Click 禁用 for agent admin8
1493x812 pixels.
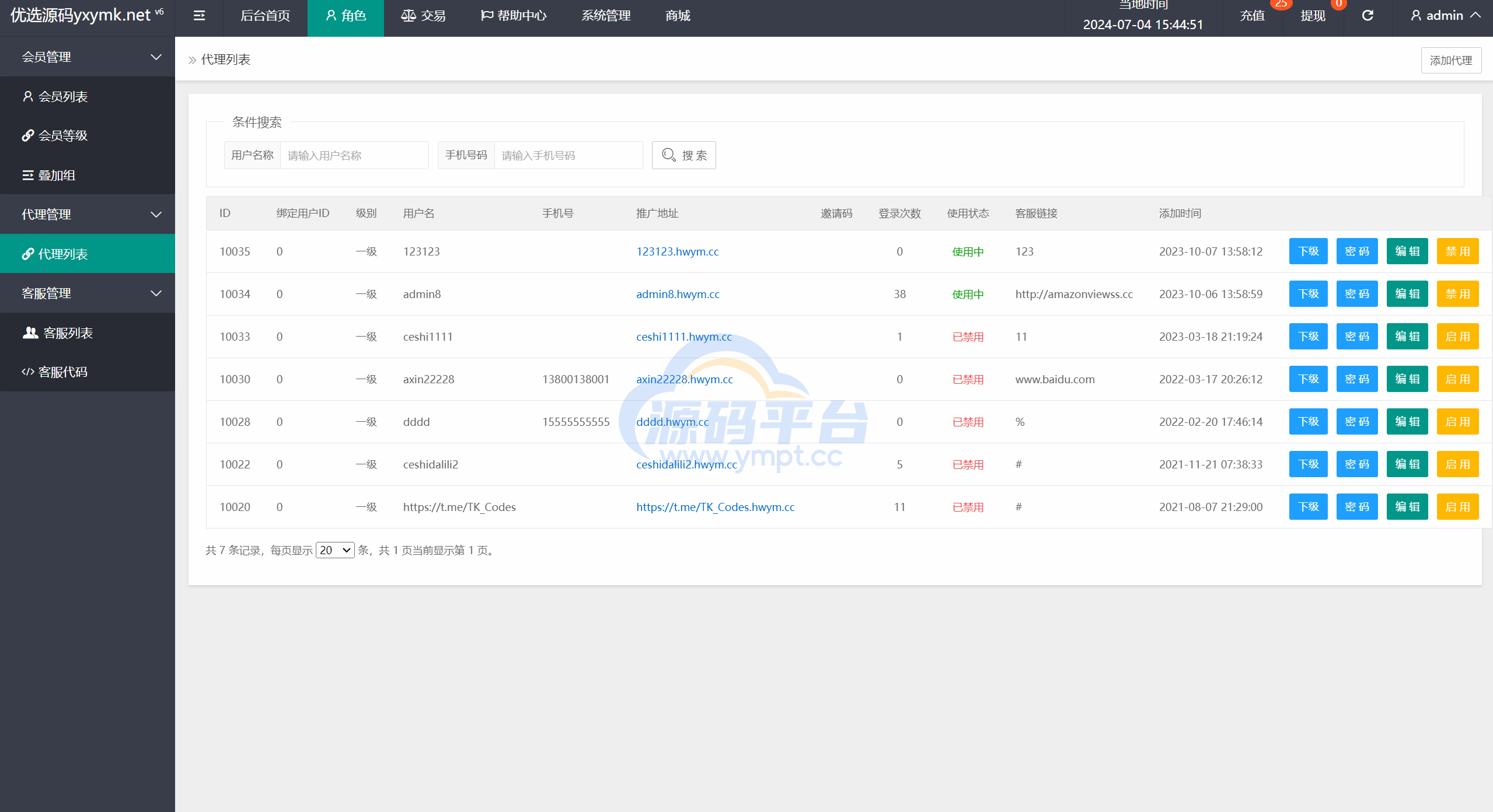click(1457, 294)
